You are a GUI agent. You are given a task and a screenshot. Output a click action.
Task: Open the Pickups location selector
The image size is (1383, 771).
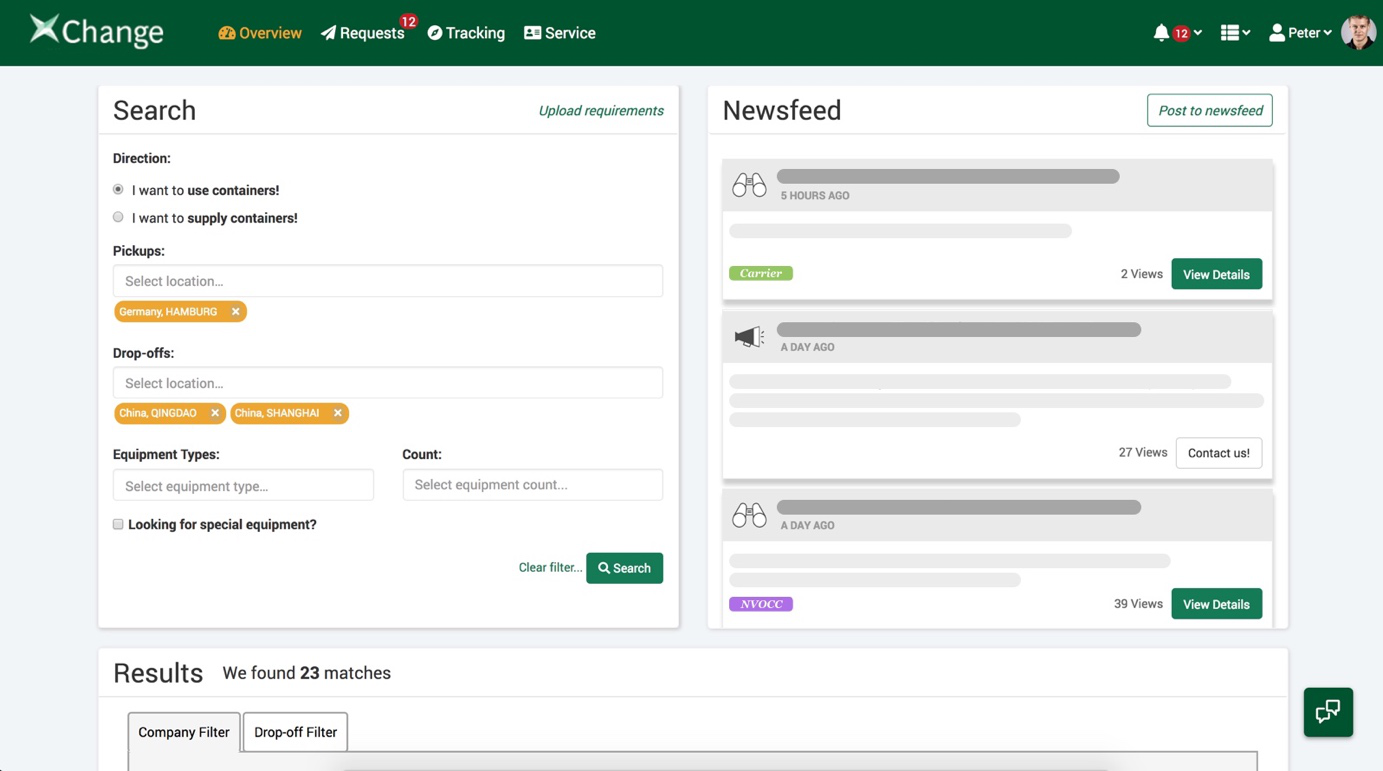click(x=388, y=281)
